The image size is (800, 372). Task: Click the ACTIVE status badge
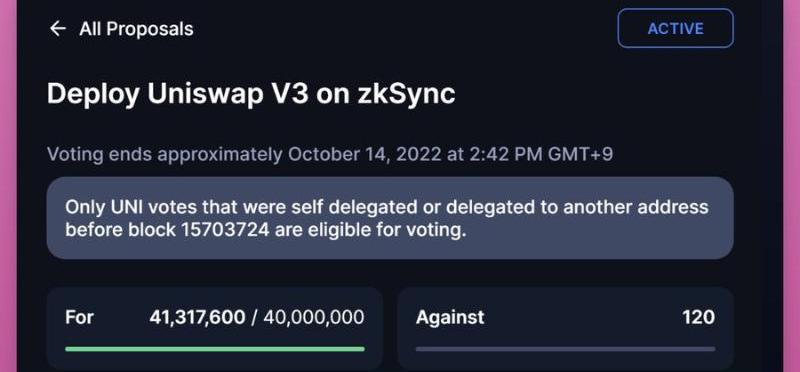tap(676, 28)
